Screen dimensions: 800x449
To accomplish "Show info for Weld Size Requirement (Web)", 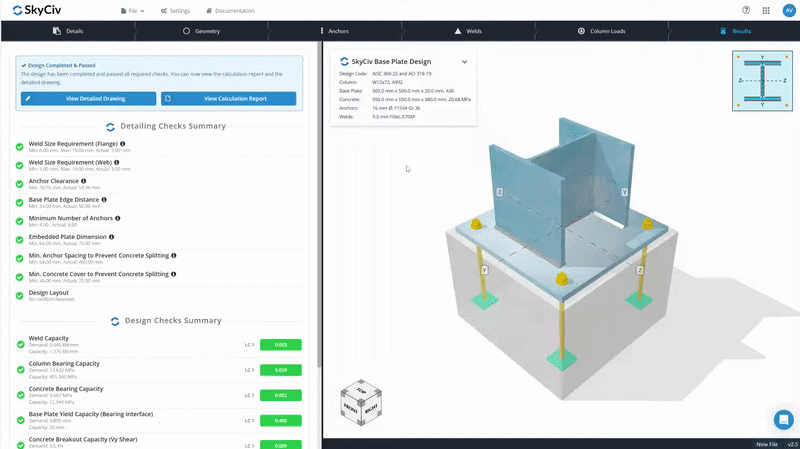I will (117, 162).
